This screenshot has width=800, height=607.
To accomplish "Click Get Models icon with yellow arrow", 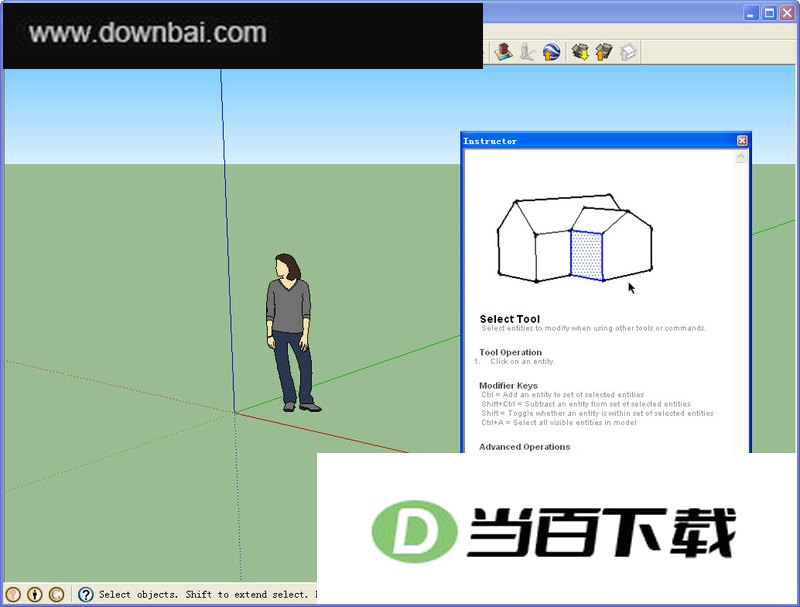I will coord(581,52).
